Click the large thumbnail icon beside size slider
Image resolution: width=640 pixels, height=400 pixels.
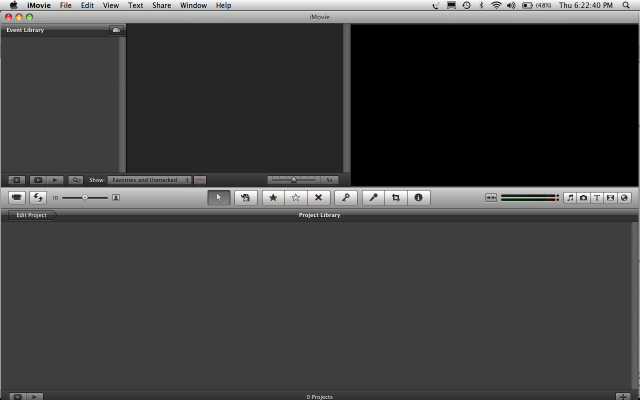[x=116, y=198]
